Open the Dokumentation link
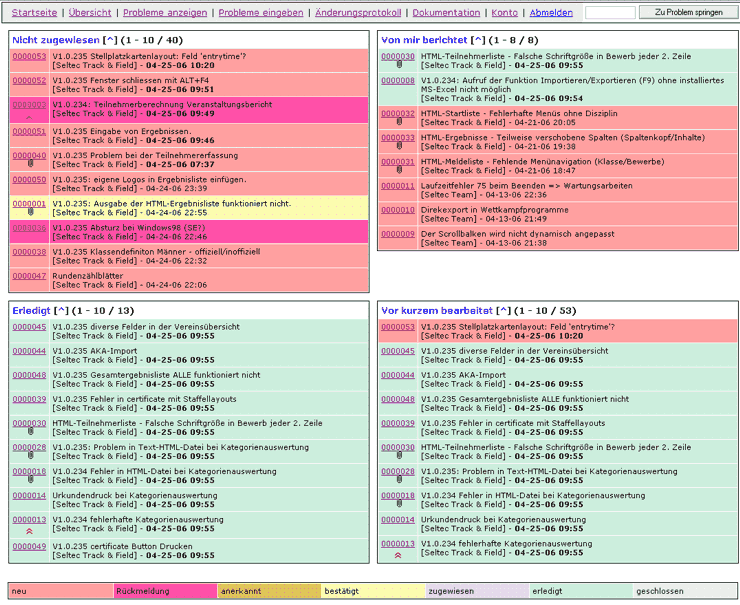The width and height of the screenshot is (740, 605). (446, 13)
